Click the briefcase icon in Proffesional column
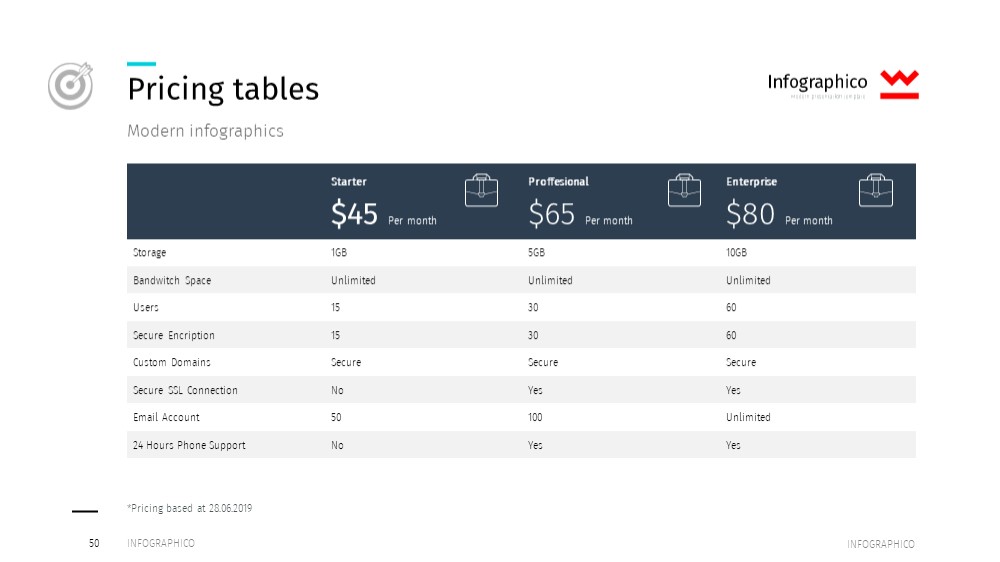 684,190
